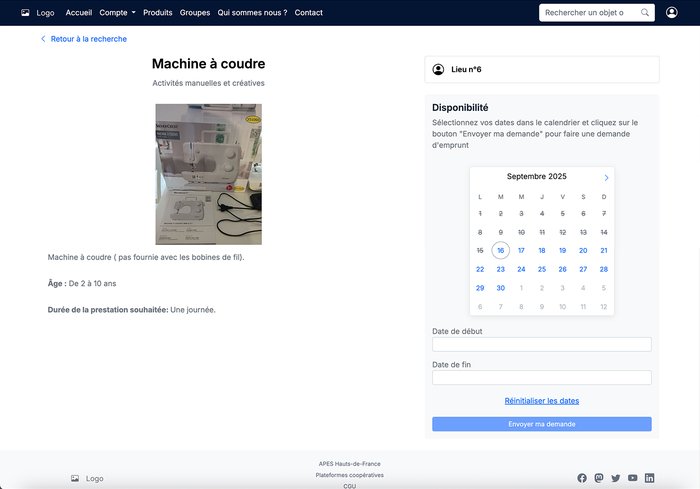Screen dimensions: 700x489
Task: Select September 28 in the calendar
Action: [x=604, y=269]
